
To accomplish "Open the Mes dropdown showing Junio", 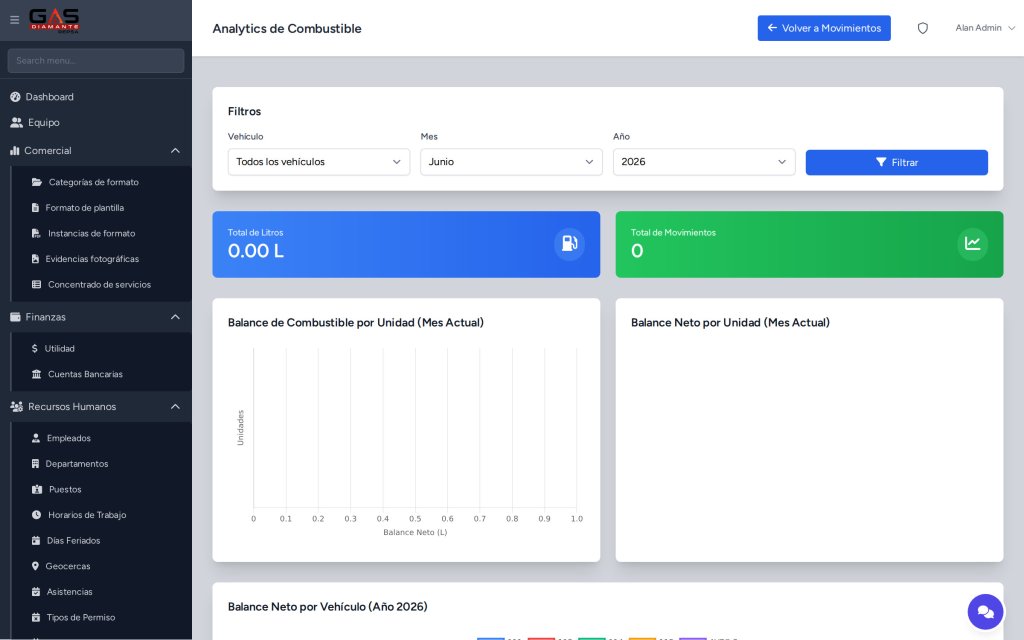I will point(511,162).
